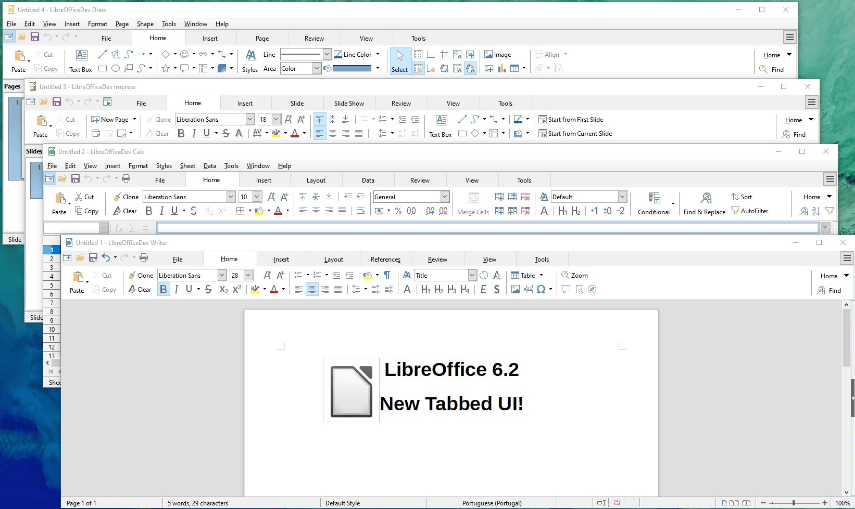Click the Insert Image icon in Writer
This screenshot has width=855, height=509.
click(515, 290)
